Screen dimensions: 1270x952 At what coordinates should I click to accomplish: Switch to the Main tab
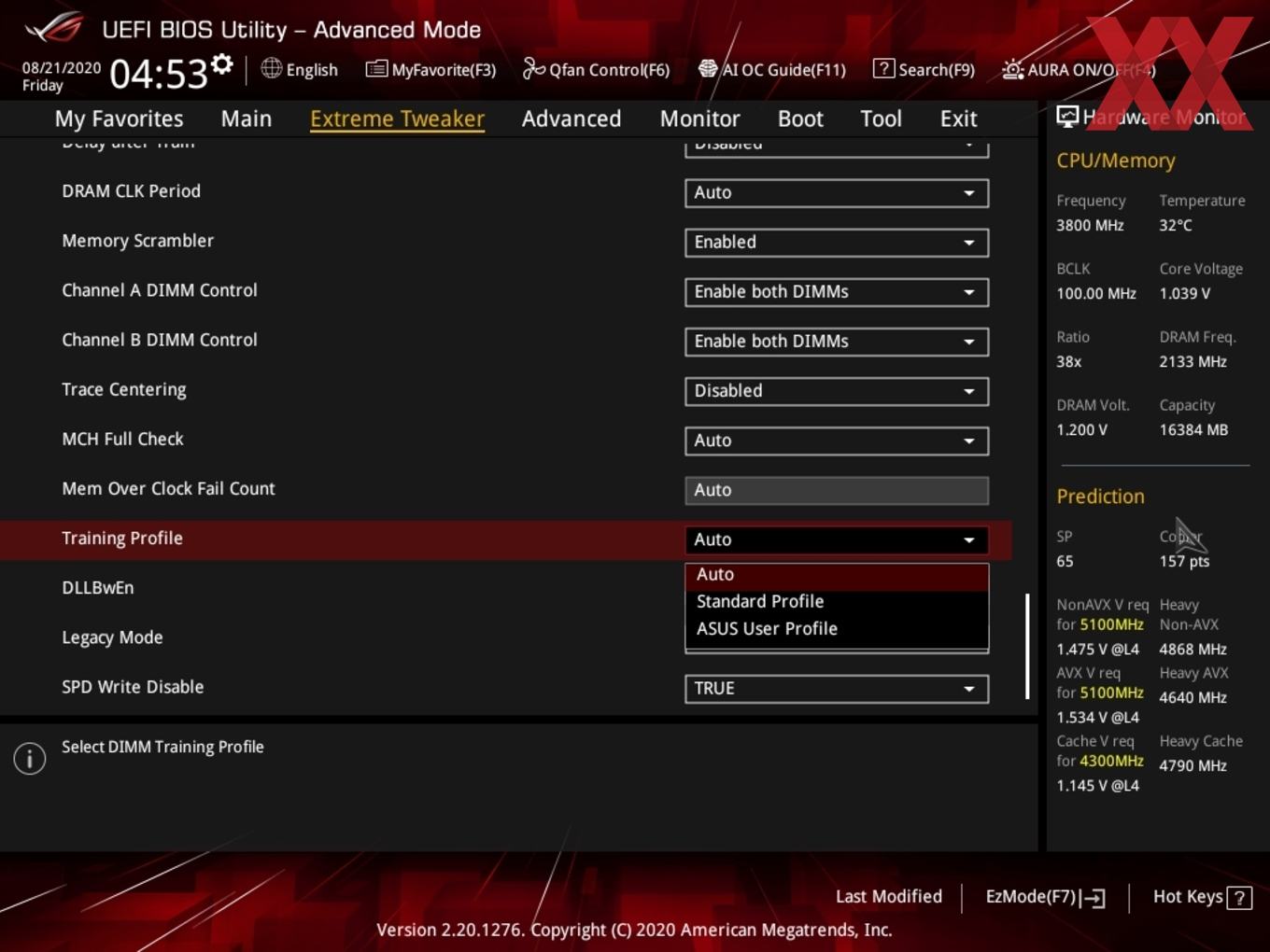click(x=247, y=119)
